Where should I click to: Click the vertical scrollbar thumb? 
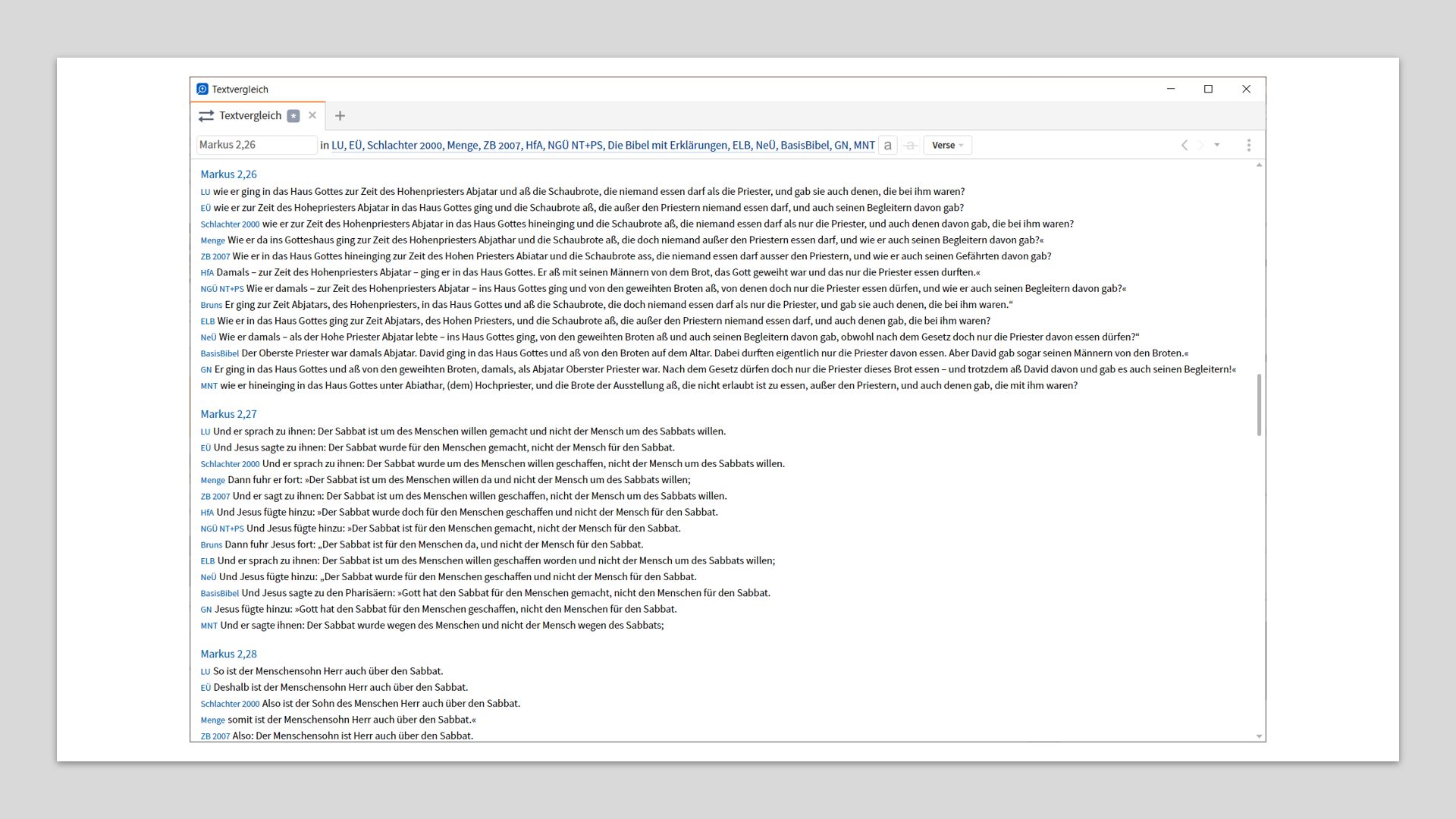coord(1259,405)
